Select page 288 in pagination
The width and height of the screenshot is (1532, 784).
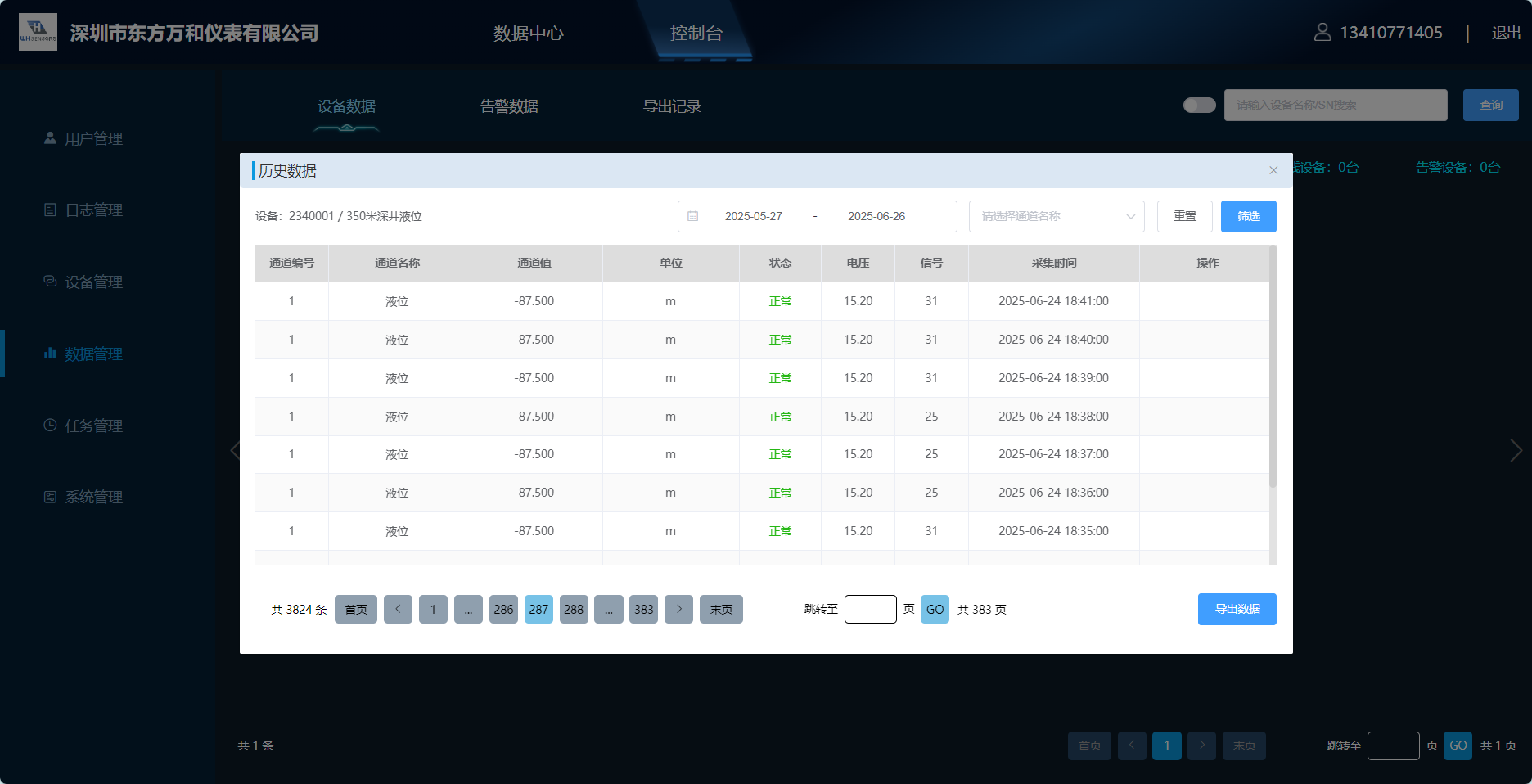click(574, 609)
